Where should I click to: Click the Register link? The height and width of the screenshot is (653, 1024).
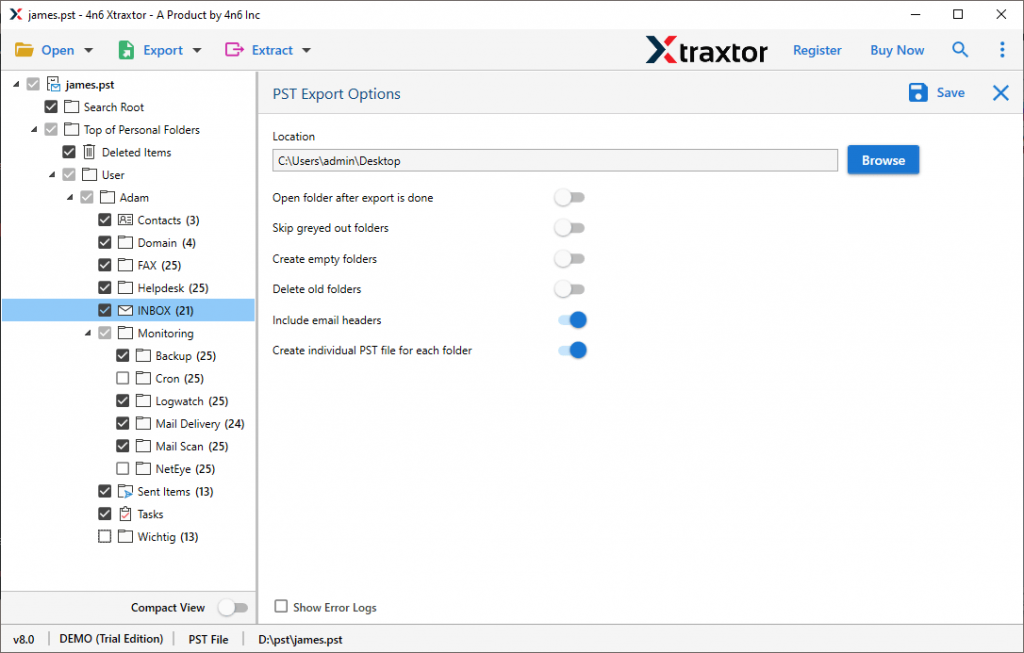coord(817,49)
